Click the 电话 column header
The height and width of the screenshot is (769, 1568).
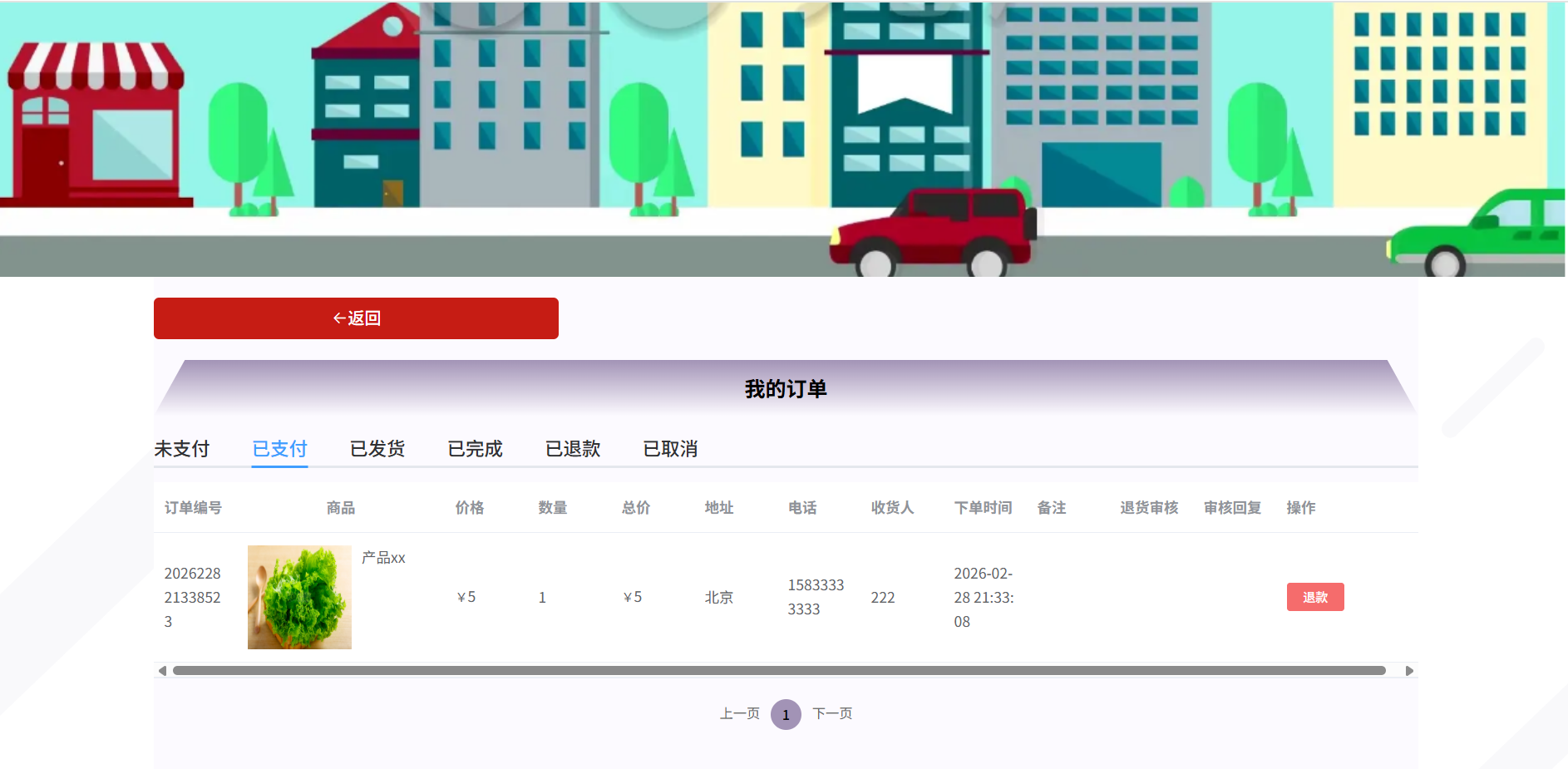click(x=802, y=508)
